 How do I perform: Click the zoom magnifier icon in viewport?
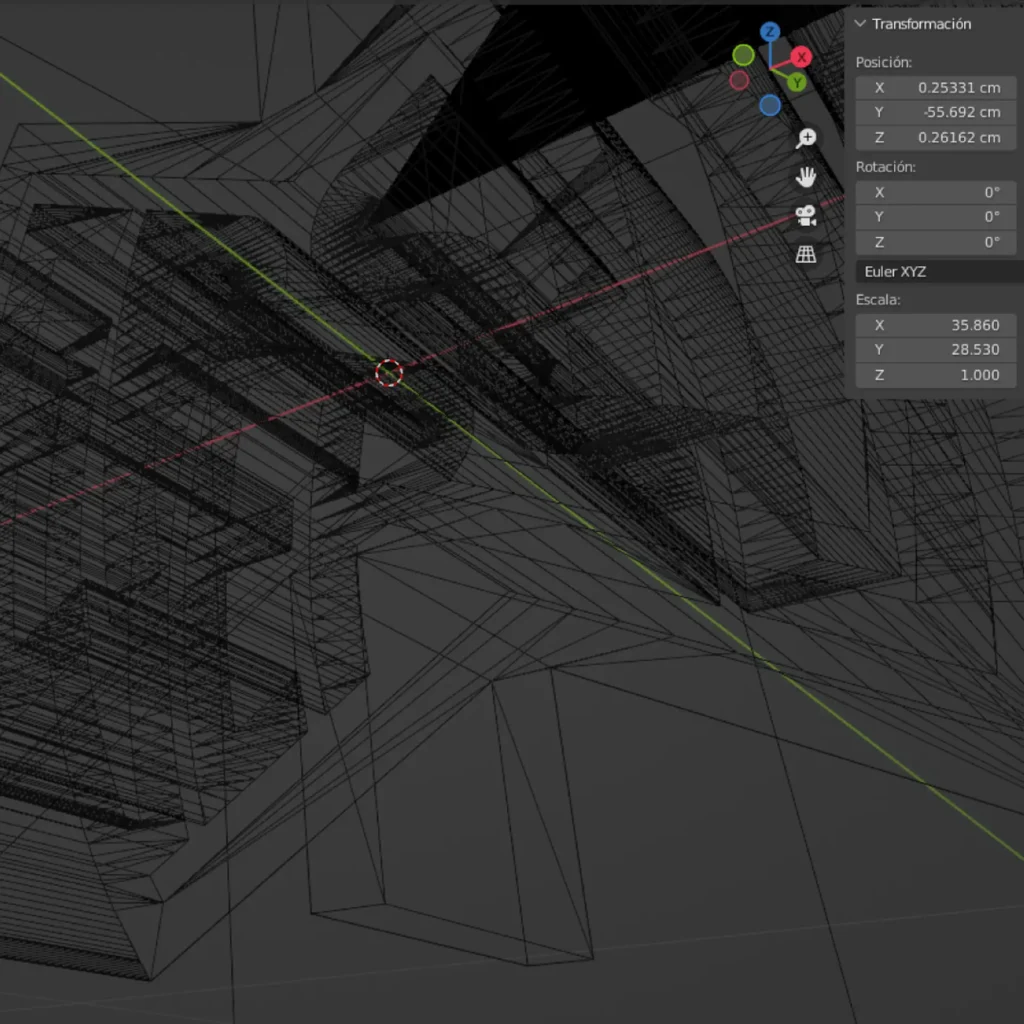806,138
